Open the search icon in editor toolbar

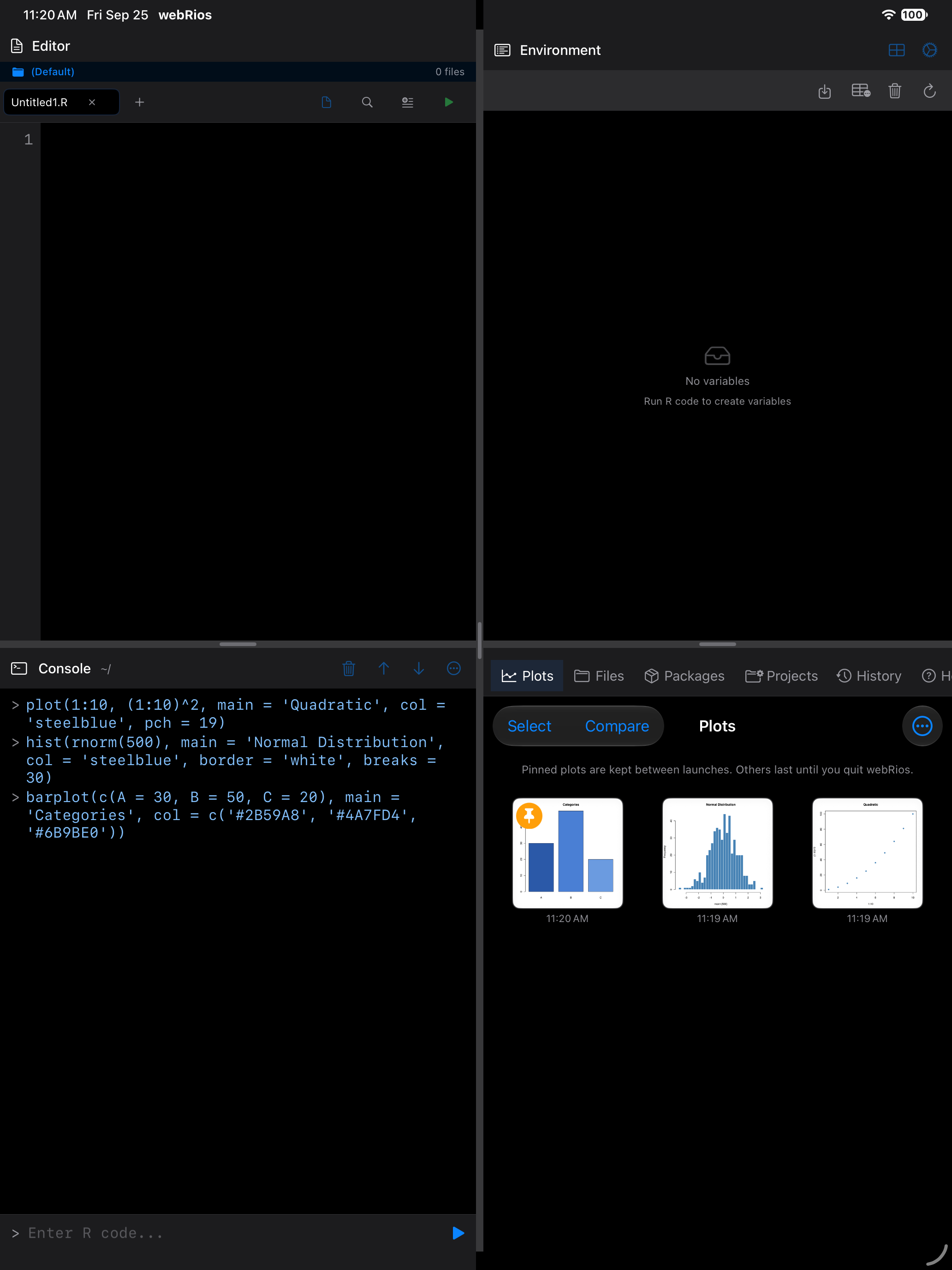pyautogui.click(x=367, y=102)
